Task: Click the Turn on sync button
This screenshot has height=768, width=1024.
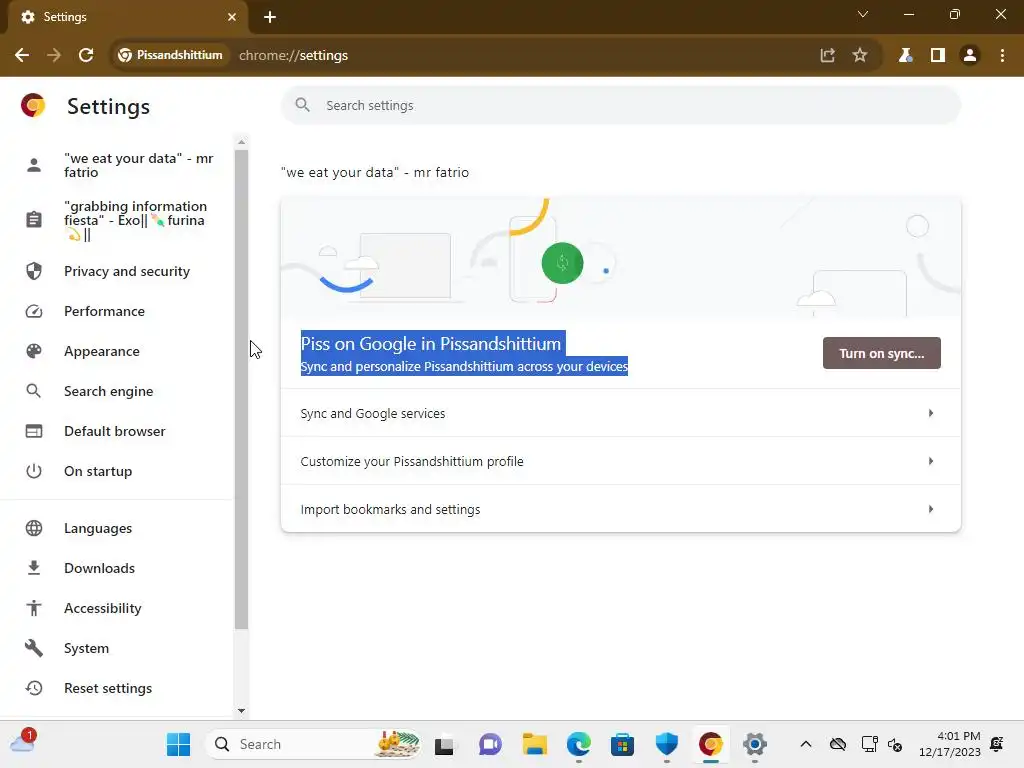Action: pos(881,353)
